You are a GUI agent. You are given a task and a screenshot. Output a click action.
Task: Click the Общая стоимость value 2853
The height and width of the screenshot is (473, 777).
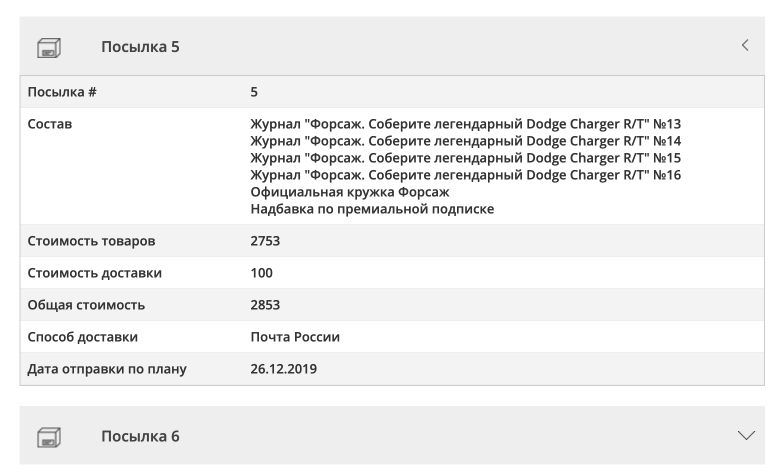(266, 305)
